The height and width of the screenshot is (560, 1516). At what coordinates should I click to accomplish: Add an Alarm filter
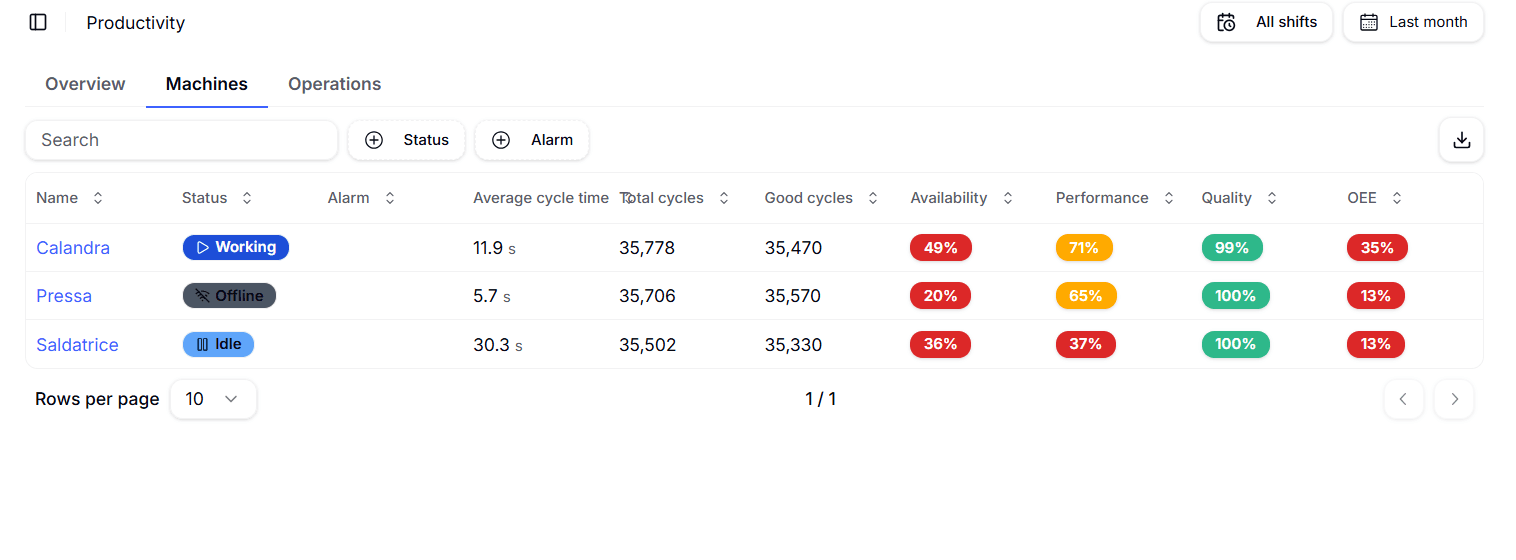tap(532, 140)
